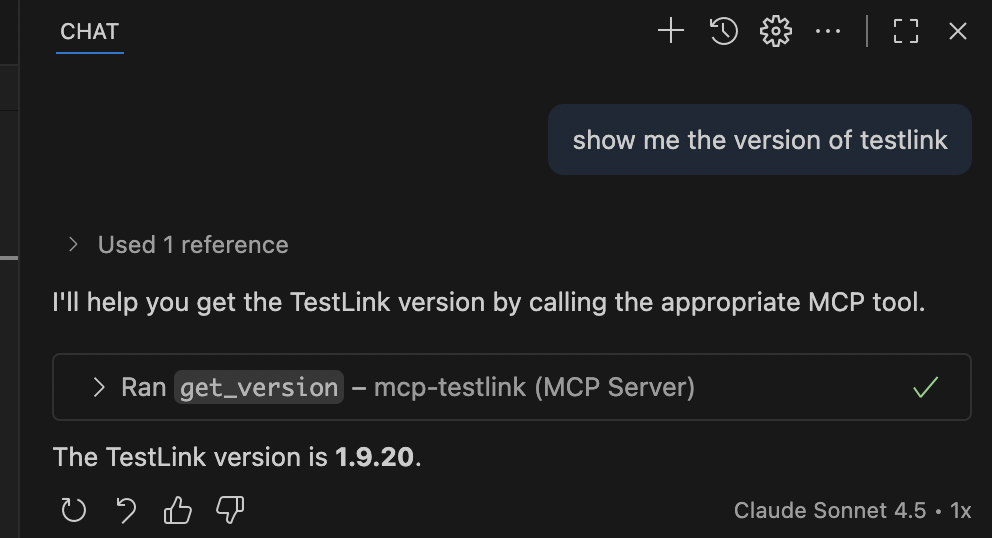This screenshot has height=538, width=992.
Task: Expand the "Ran get_version" tool call arrow
Action: (x=98, y=387)
